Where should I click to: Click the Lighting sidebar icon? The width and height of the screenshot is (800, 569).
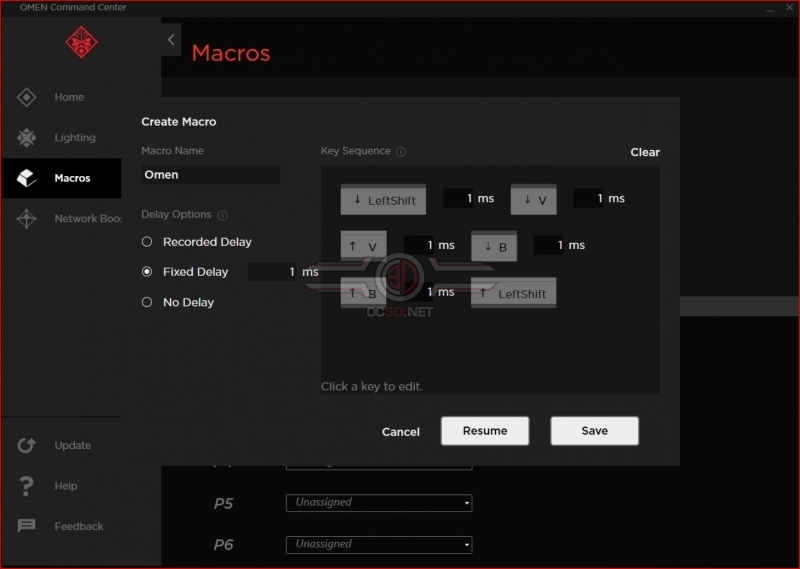coord(27,137)
